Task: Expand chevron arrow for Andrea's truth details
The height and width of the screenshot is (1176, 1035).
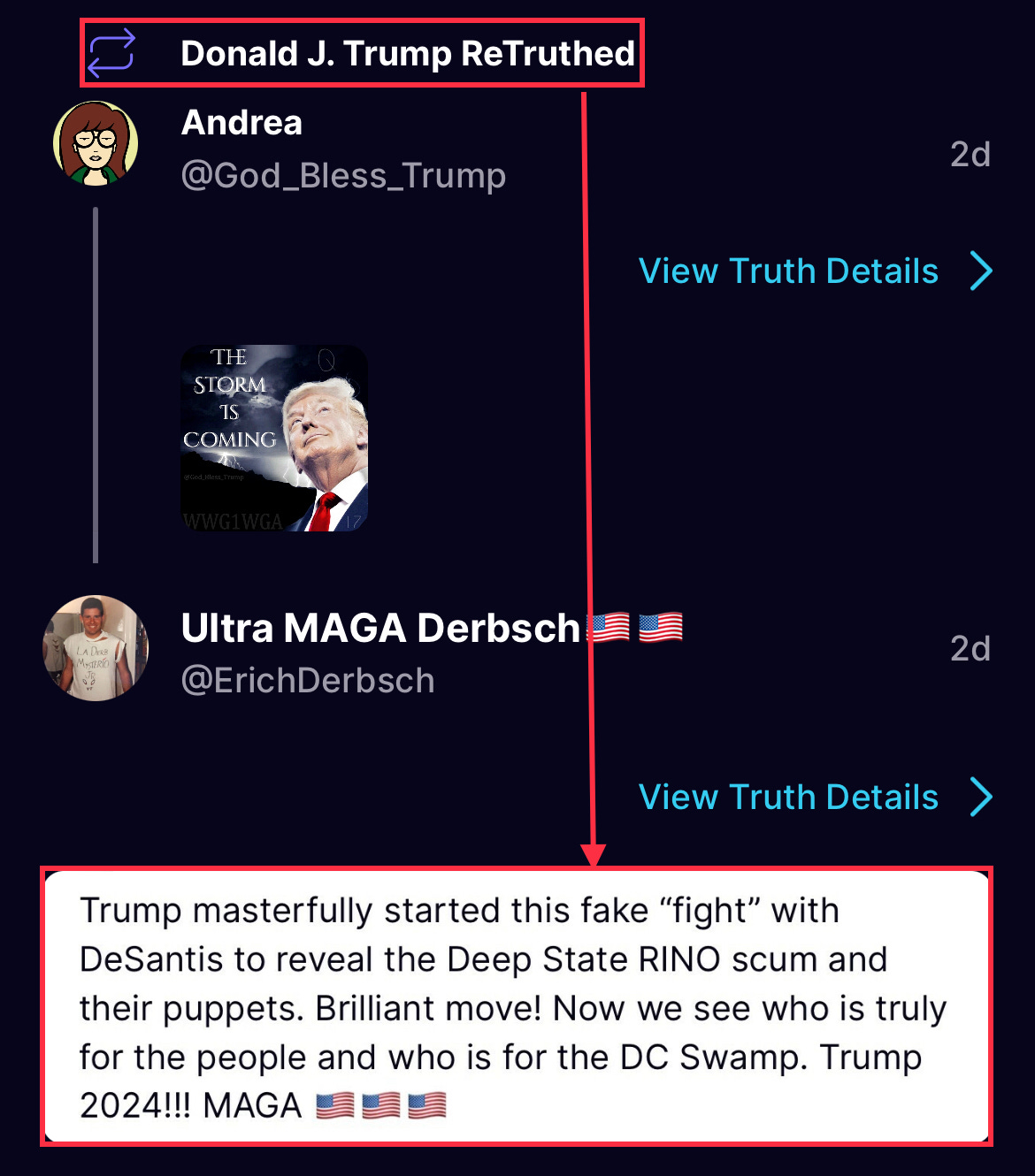Action: (981, 271)
